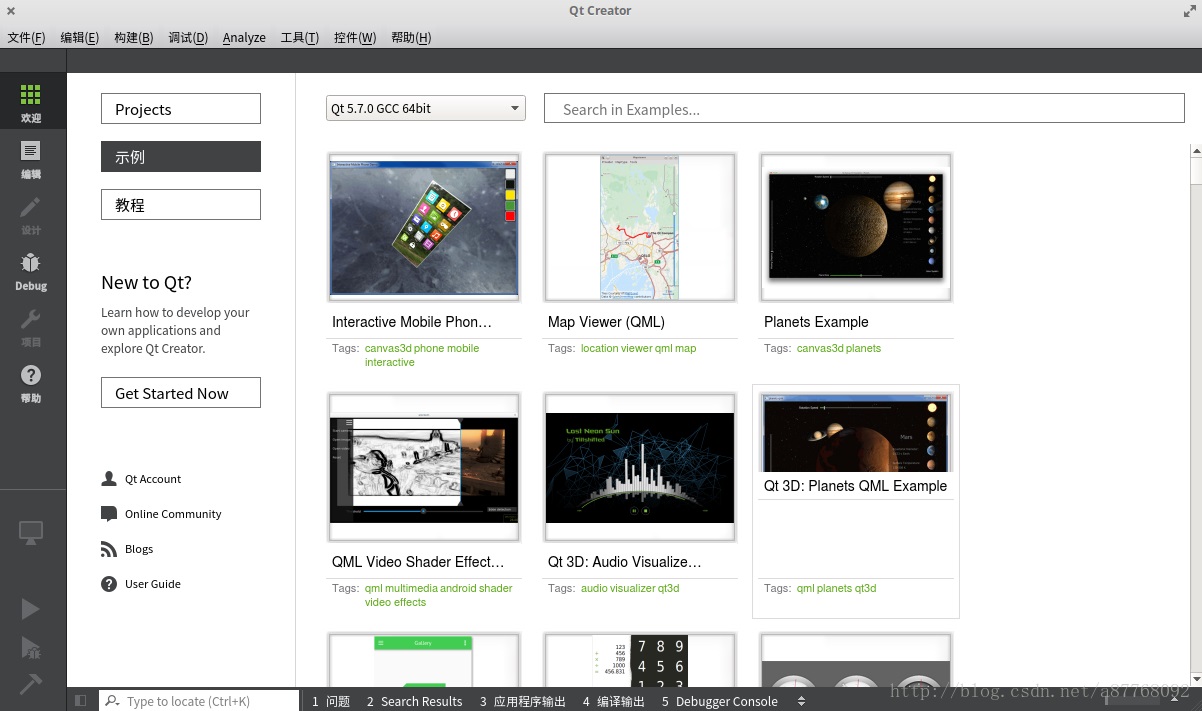1202x711 pixels.
Task: Open the 4 编译输出 pane
Action: tap(613, 701)
